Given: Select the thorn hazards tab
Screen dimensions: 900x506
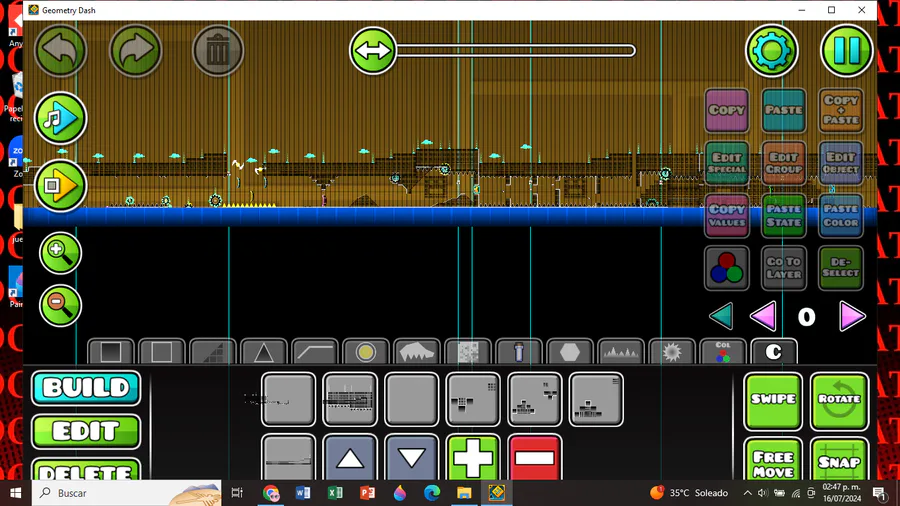Looking at the screenshot, I should click(620, 351).
